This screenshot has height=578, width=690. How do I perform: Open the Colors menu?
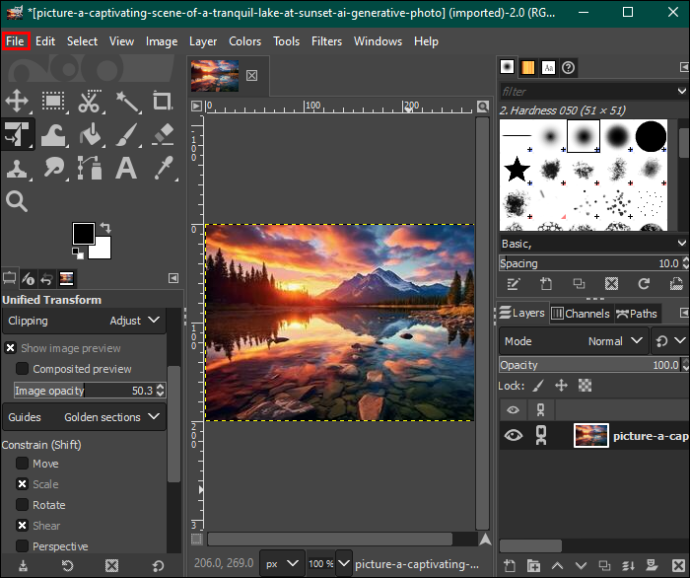point(245,41)
